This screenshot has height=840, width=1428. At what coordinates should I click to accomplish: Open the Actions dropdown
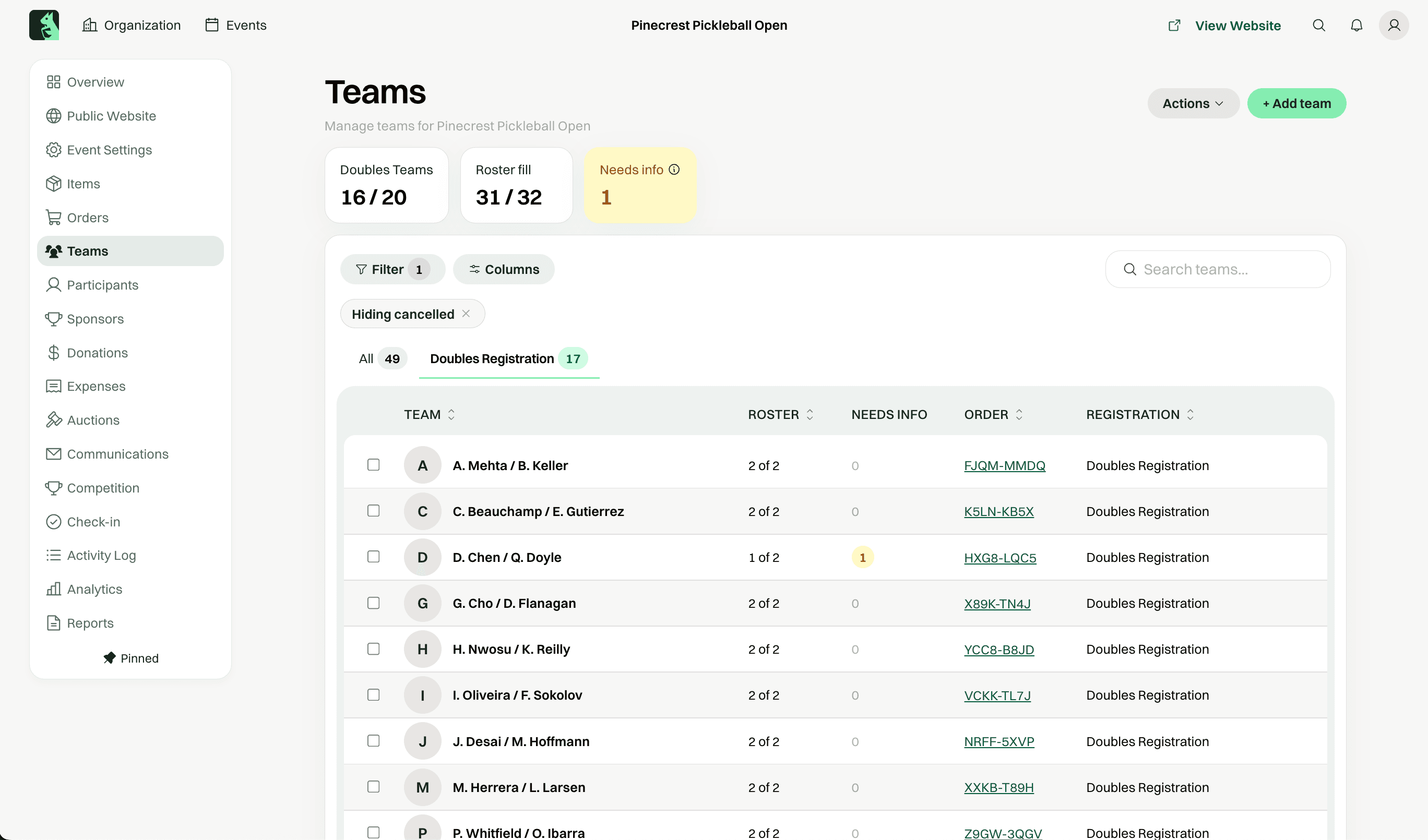tap(1194, 104)
